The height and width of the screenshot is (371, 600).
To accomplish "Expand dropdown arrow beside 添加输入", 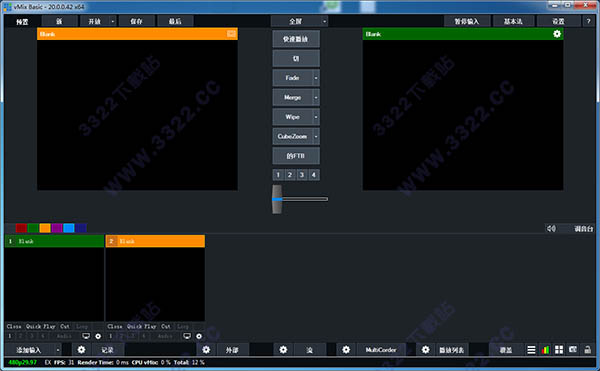I will pyautogui.click(x=58, y=350).
